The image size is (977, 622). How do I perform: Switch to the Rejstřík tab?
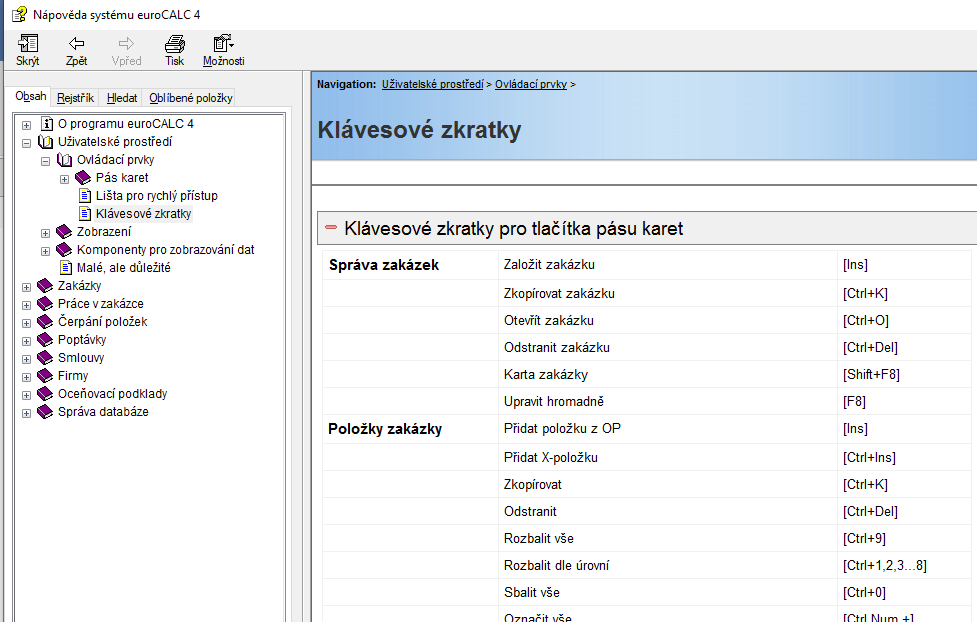[75, 98]
